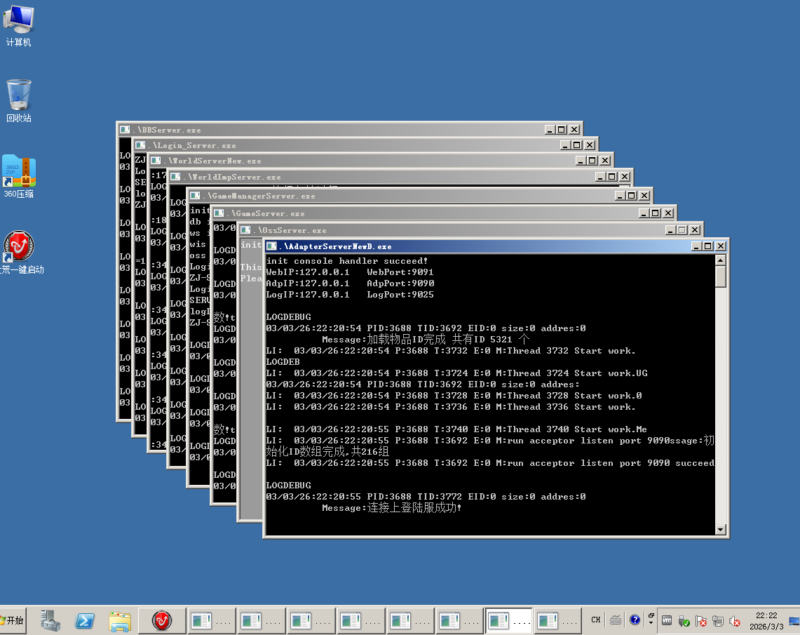Select the red 一键启动 desktop shortcut
Image resolution: width=800 pixels, height=635 pixels.
pyautogui.click(x=20, y=249)
